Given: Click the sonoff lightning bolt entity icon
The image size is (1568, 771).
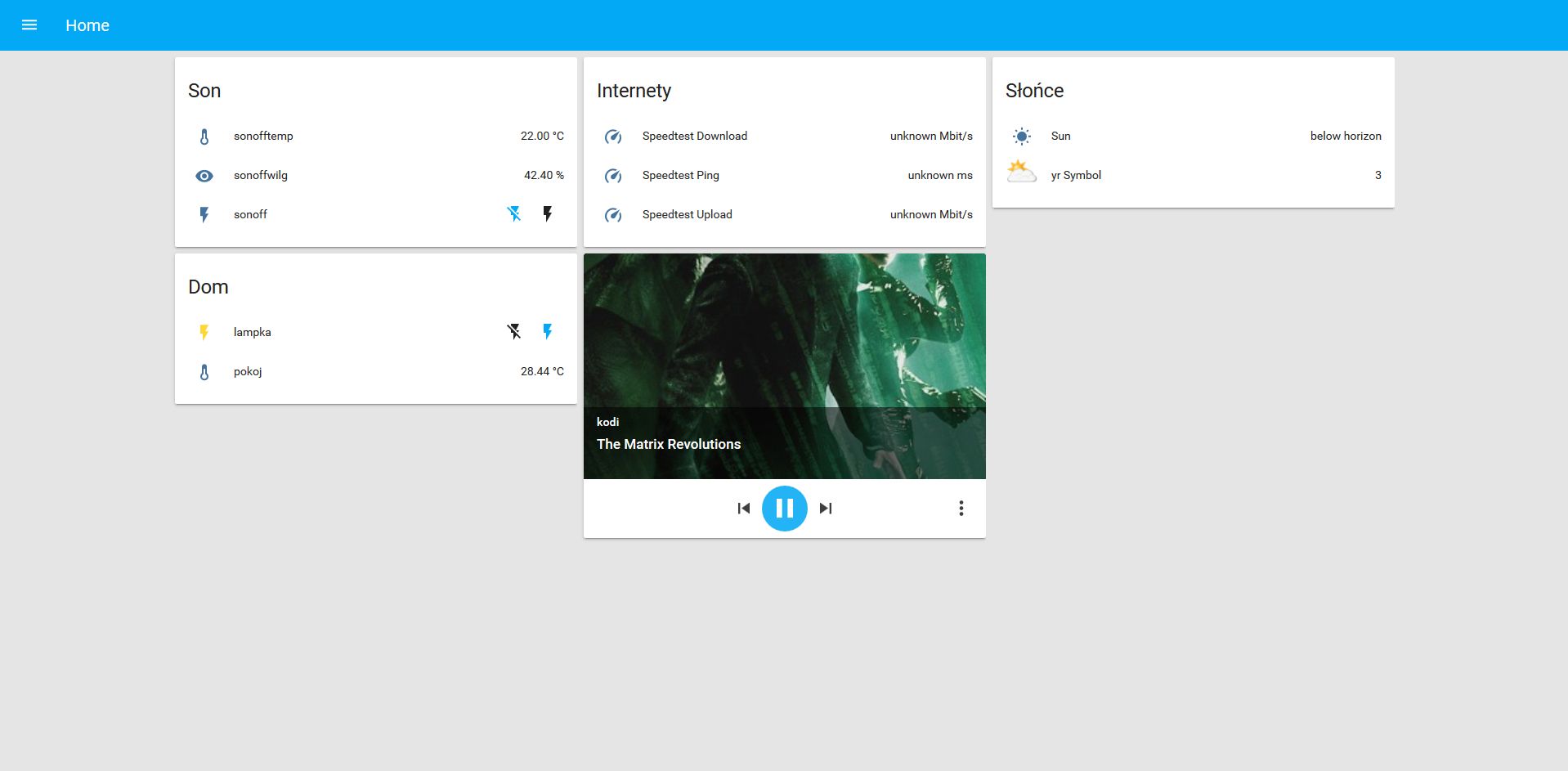Looking at the screenshot, I should (x=204, y=215).
